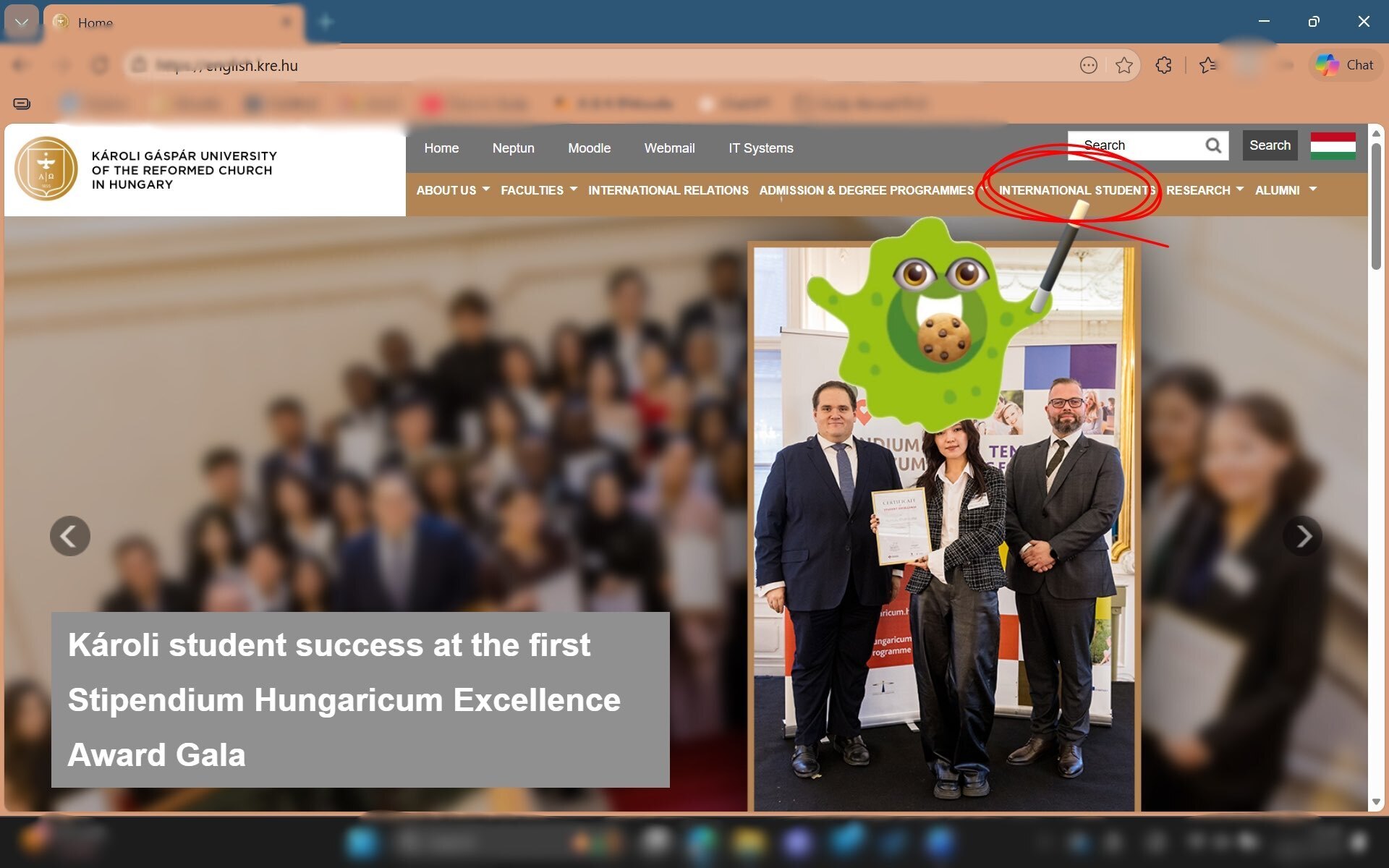The image size is (1389, 868).
Task: Switch language via Hungarian flag icon
Action: coord(1333,146)
